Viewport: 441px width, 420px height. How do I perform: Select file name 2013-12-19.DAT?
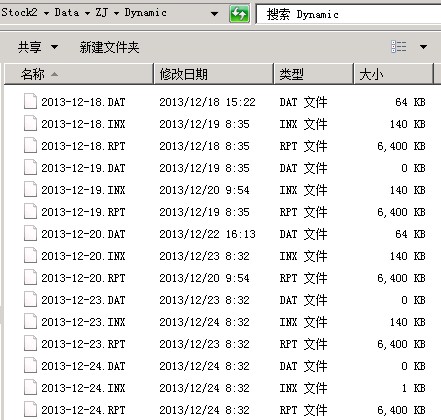pyautogui.click(x=83, y=168)
